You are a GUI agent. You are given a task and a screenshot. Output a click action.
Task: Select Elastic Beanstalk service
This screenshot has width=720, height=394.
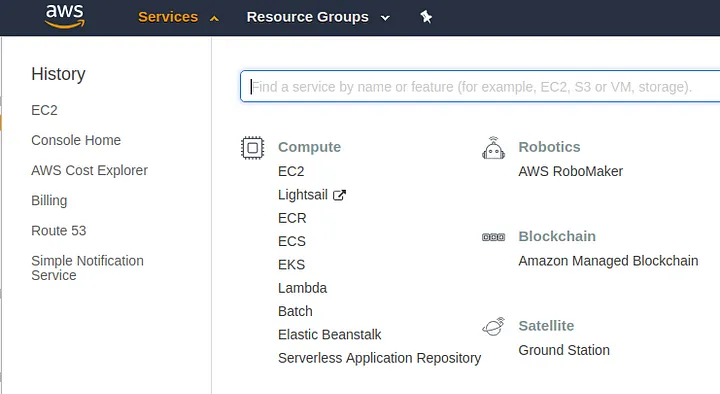[x=329, y=334]
